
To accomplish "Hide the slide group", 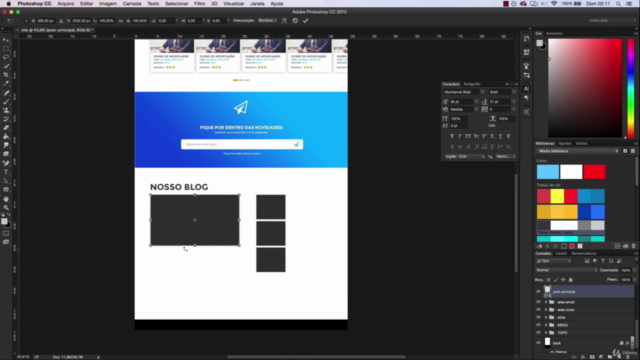I will 538,318.
